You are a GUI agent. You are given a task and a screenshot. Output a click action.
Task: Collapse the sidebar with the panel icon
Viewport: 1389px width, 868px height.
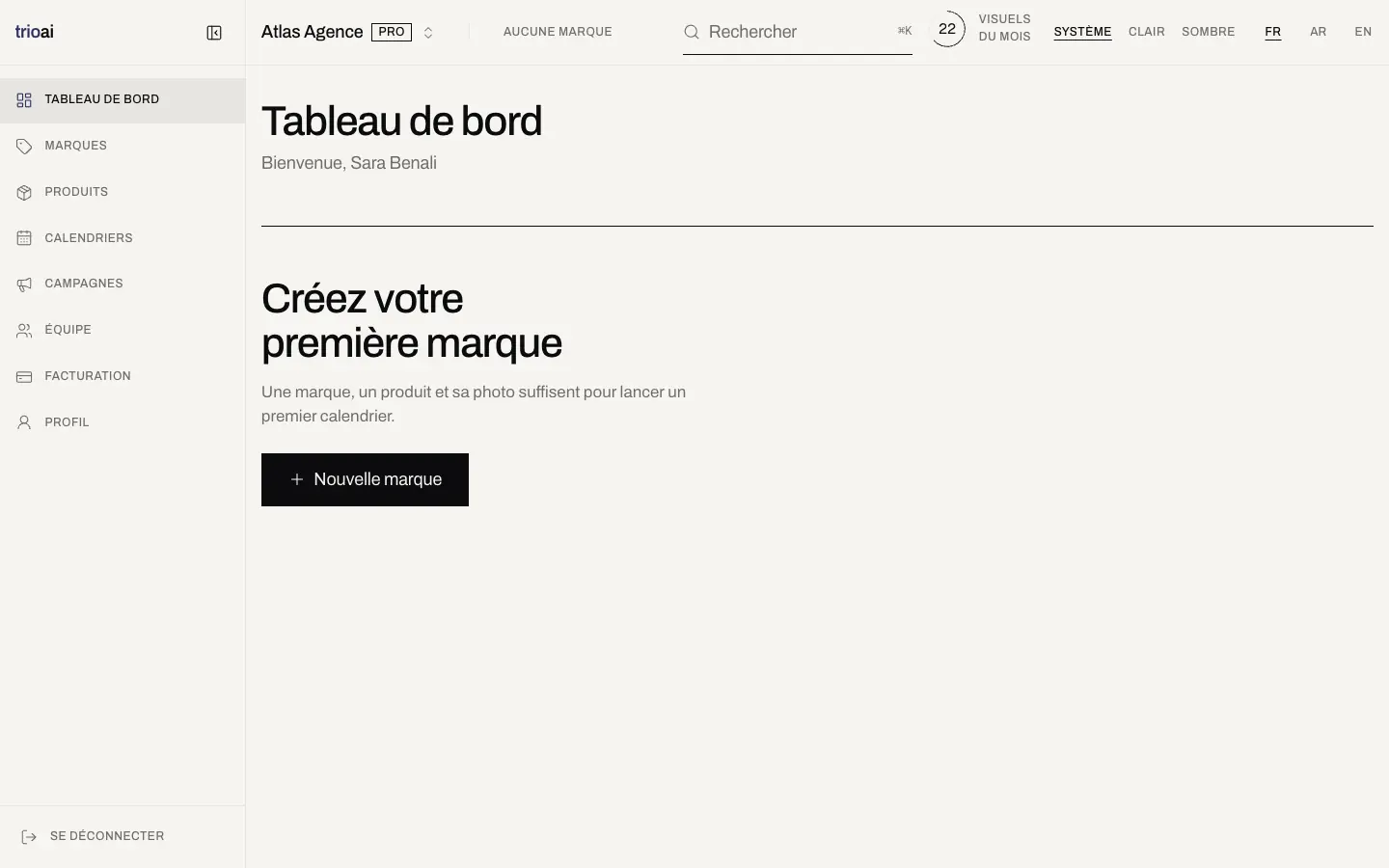[214, 33]
